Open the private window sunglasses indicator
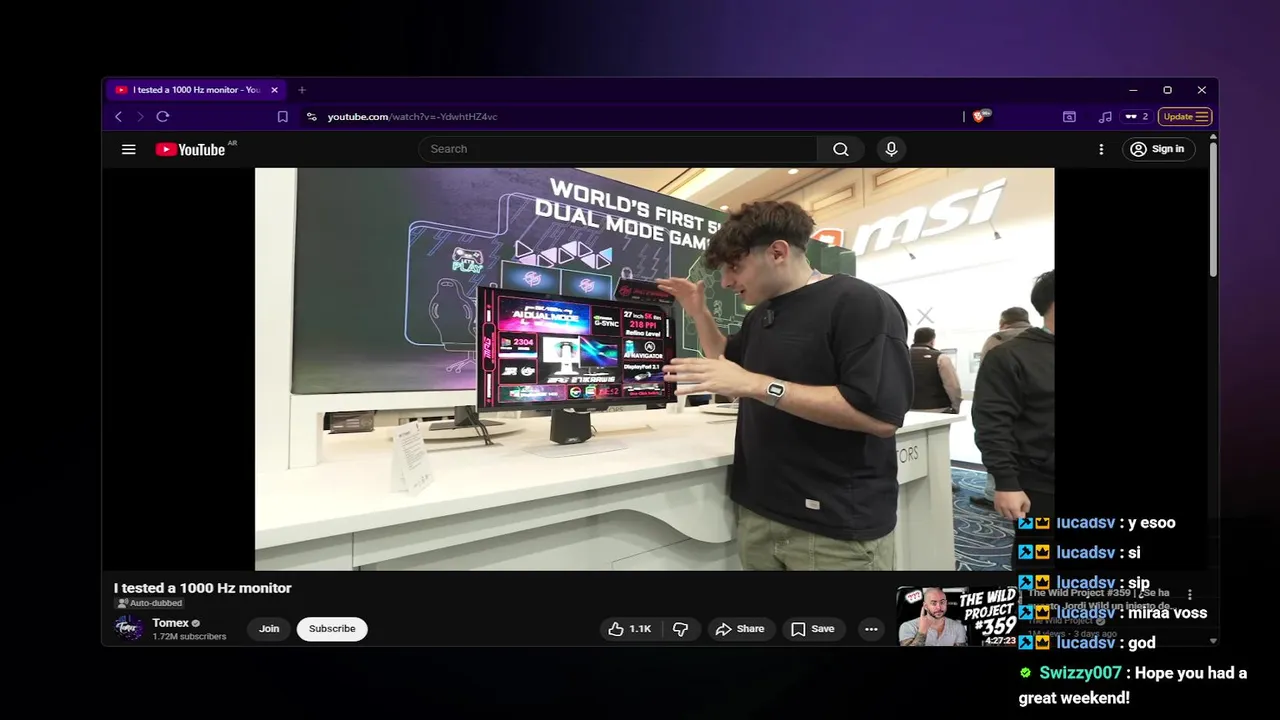Screen dimensions: 1280x720 (1137, 117)
